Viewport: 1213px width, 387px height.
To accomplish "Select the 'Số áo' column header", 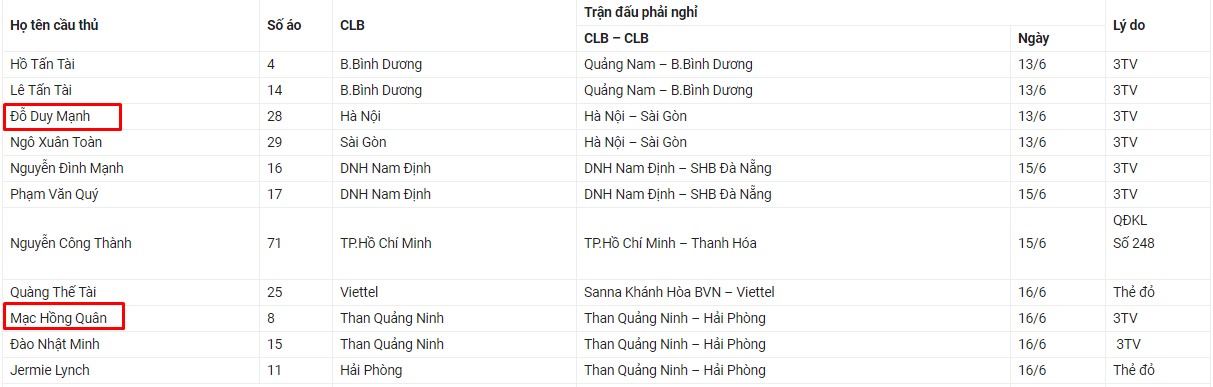I will coord(285,25).
